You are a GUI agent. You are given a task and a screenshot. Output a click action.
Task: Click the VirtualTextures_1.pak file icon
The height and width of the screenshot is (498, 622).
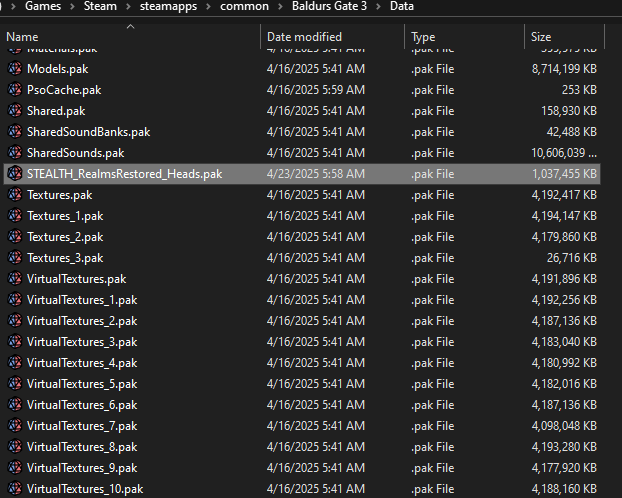tap(15, 300)
